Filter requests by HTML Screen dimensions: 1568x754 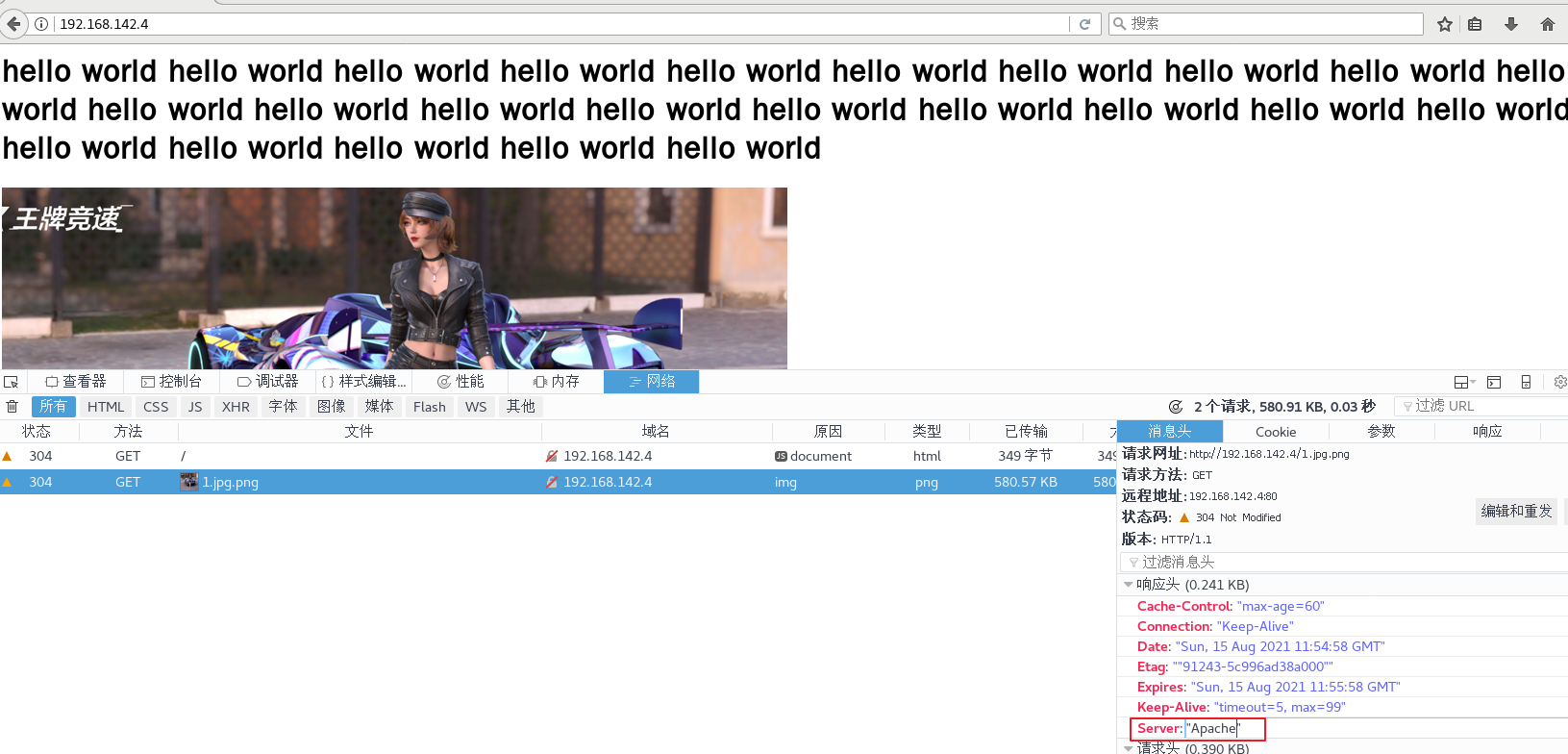tap(106, 407)
